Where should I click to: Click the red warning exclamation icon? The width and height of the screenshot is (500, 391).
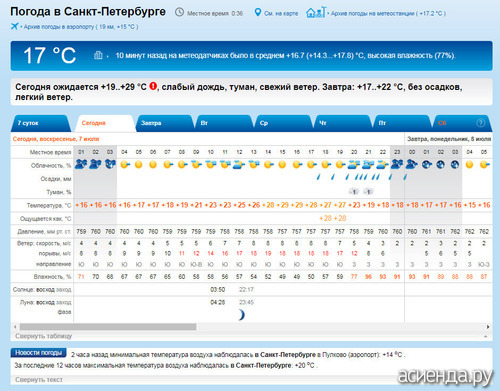tap(153, 86)
